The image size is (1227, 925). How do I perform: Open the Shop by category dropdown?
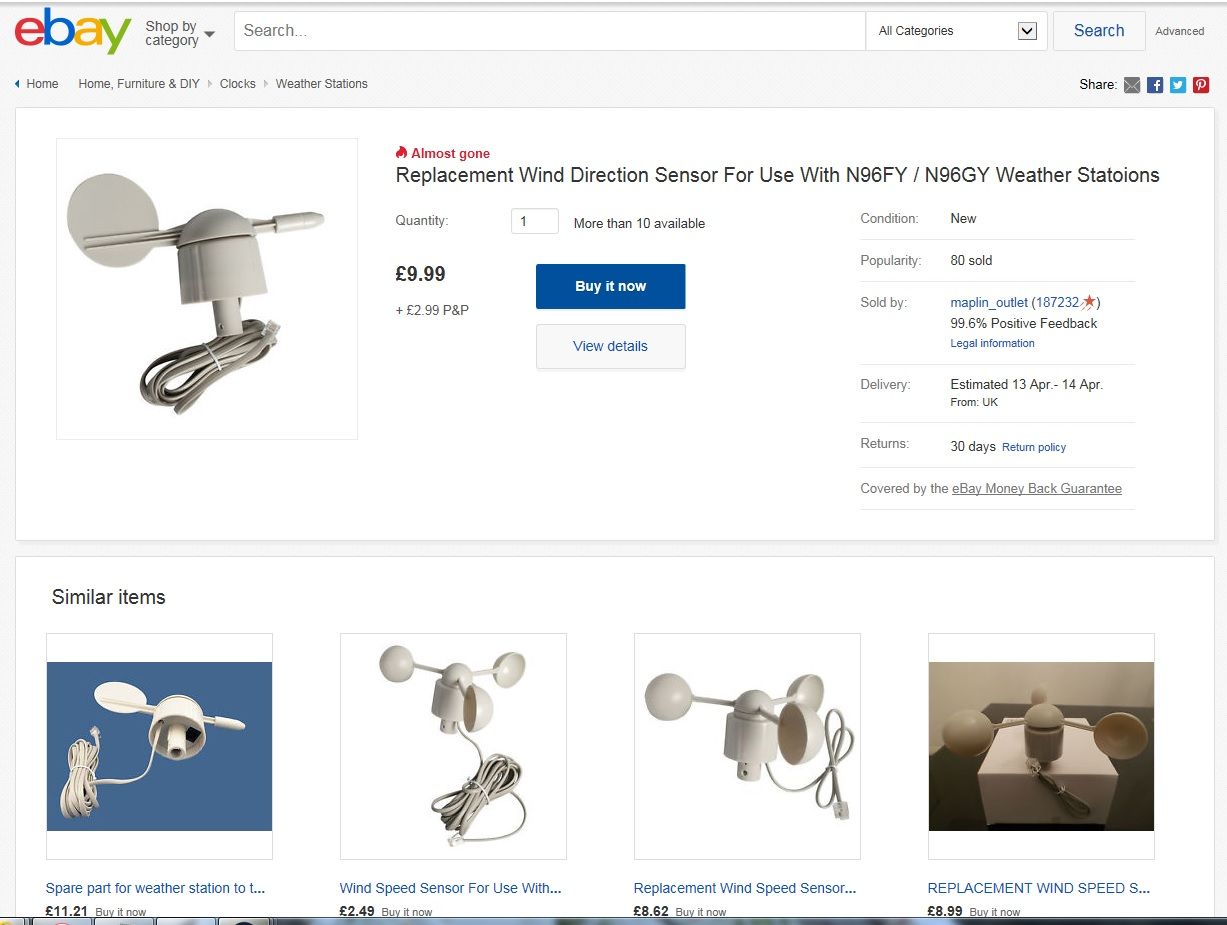click(180, 33)
